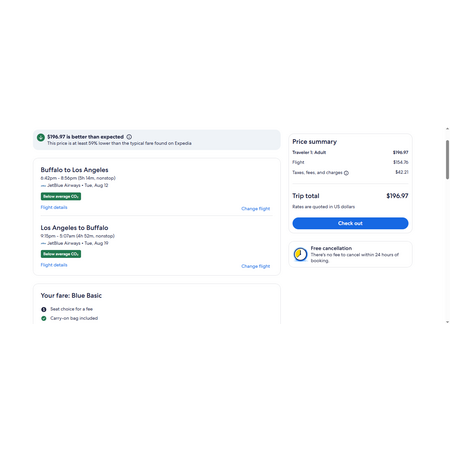Click the vertical scrollbar thumb
The height and width of the screenshot is (450, 450).
[x=447, y=160]
